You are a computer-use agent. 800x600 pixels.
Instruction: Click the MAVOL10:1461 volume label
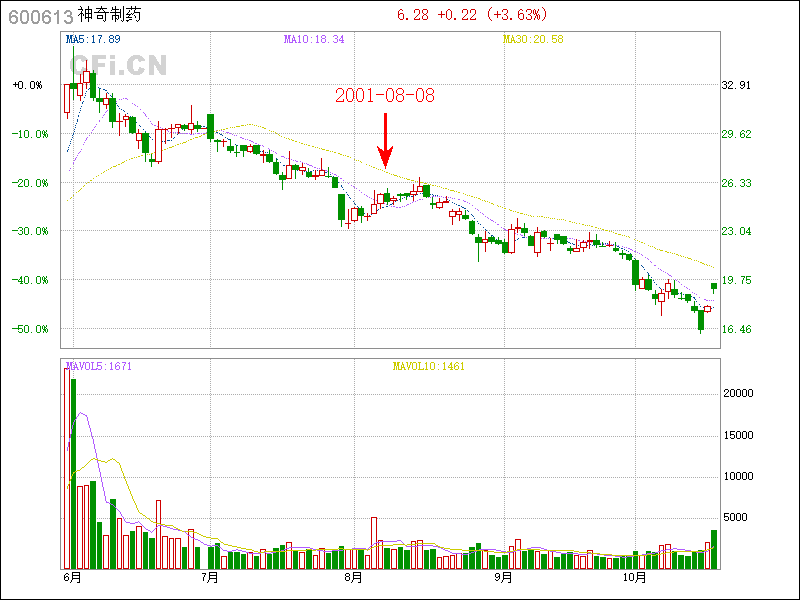point(428,367)
